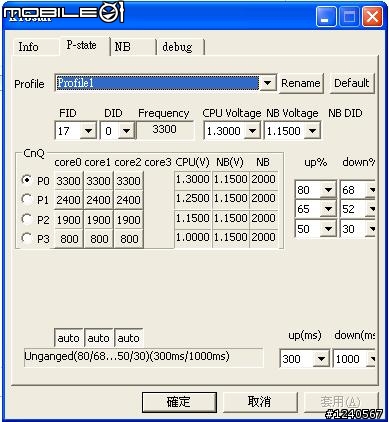Image resolution: width=389 pixels, height=422 pixels.
Task: Click core0 P2 cell 1900
Action: pos(68,219)
